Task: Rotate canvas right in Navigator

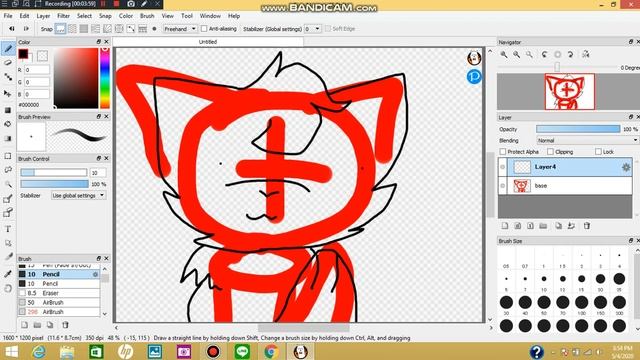Action: [571, 54]
